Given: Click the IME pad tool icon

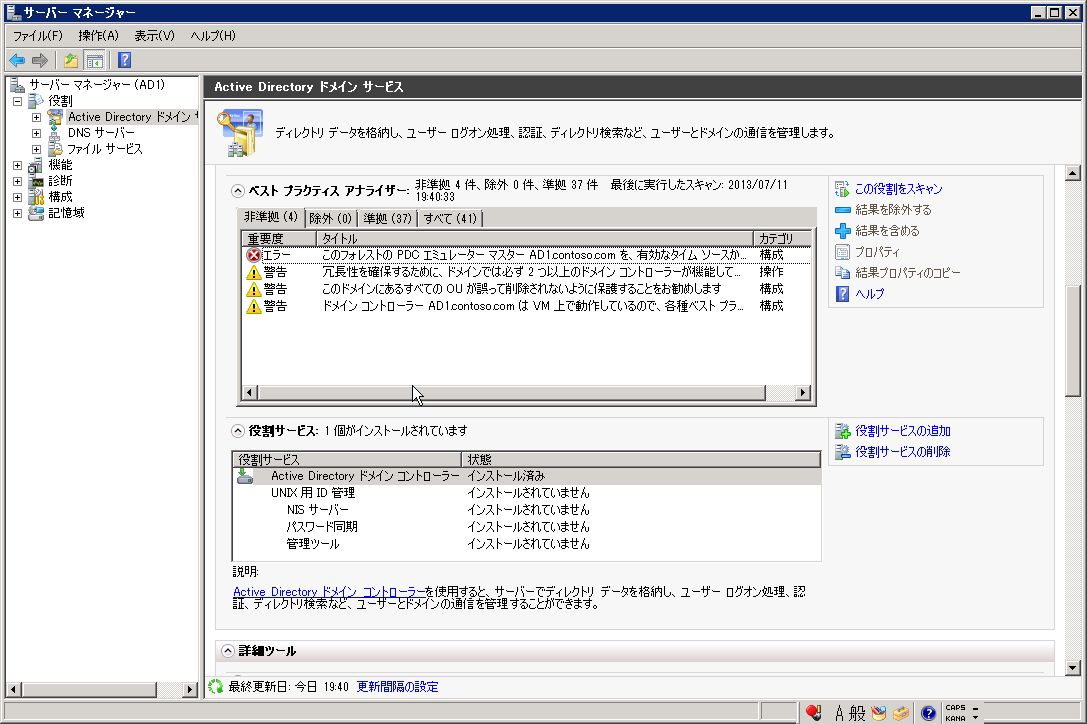Looking at the screenshot, I should point(879,713).
